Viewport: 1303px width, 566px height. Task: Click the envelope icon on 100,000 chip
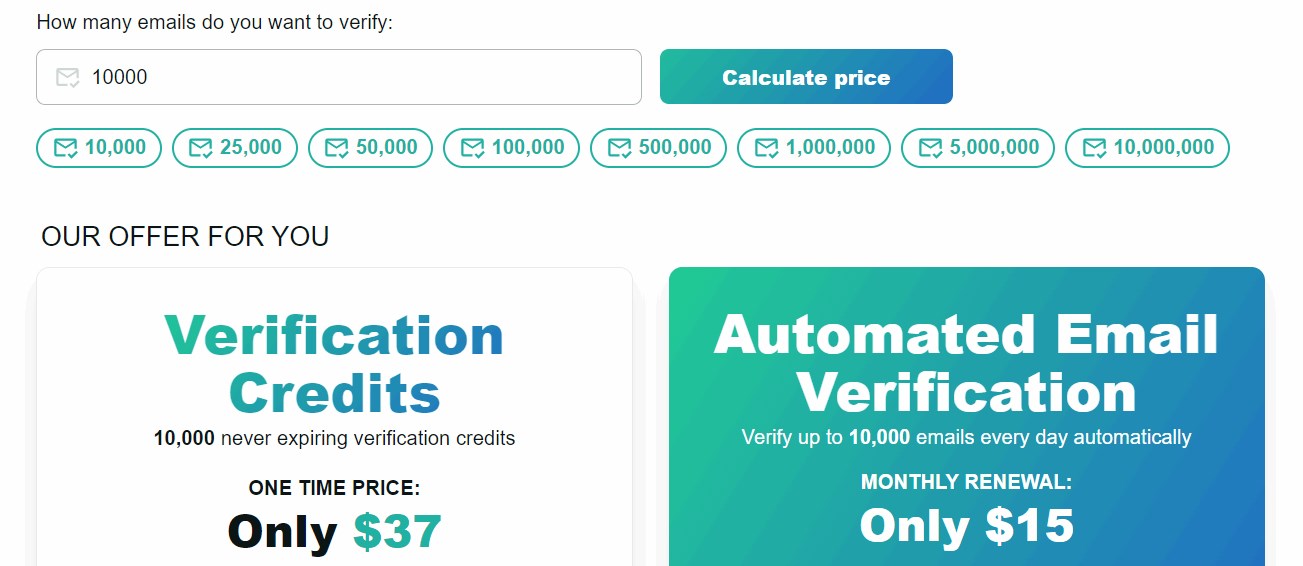click(473, 148)
